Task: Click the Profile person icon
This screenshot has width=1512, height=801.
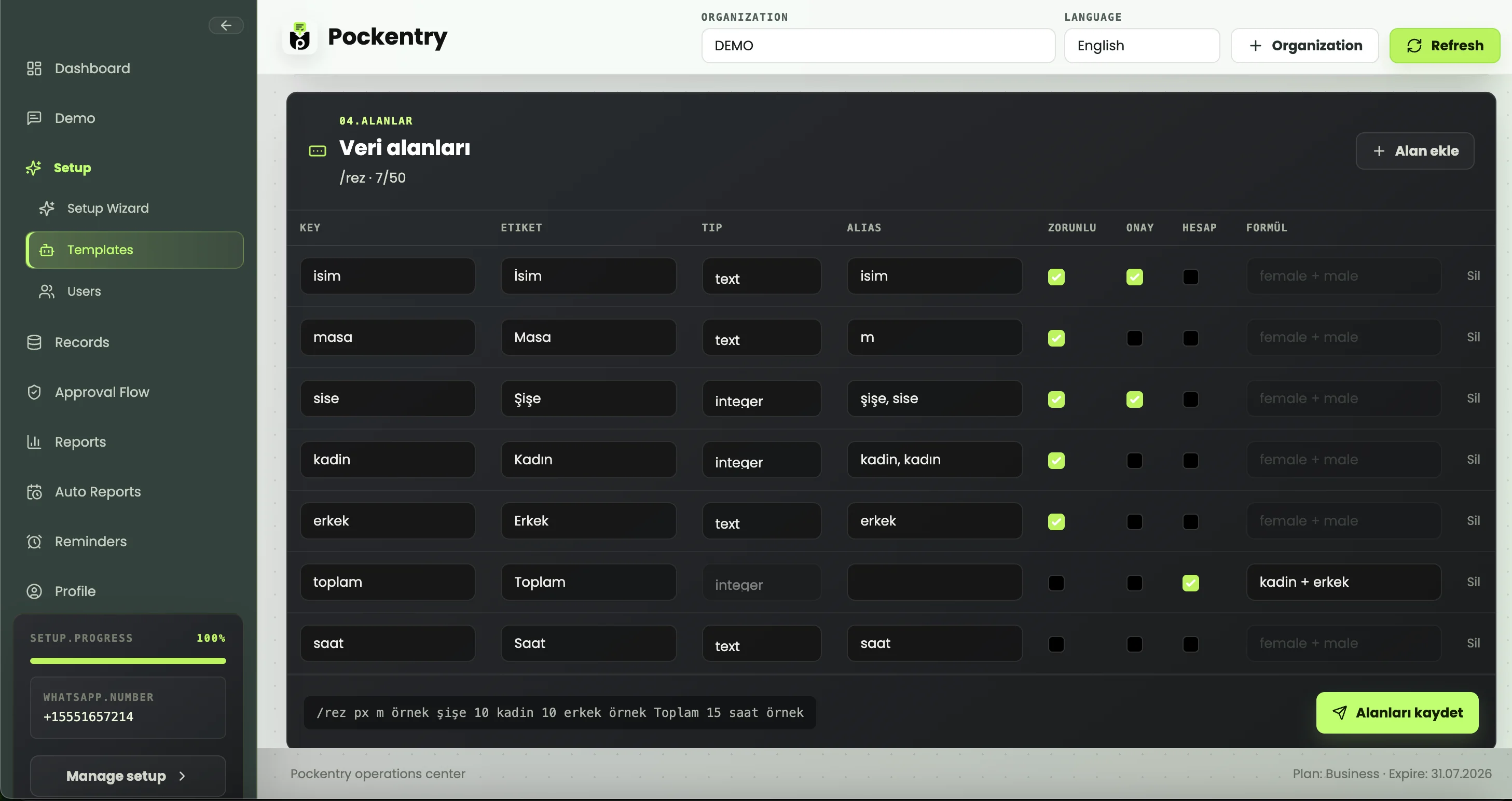Action: (x=34, y=591)
